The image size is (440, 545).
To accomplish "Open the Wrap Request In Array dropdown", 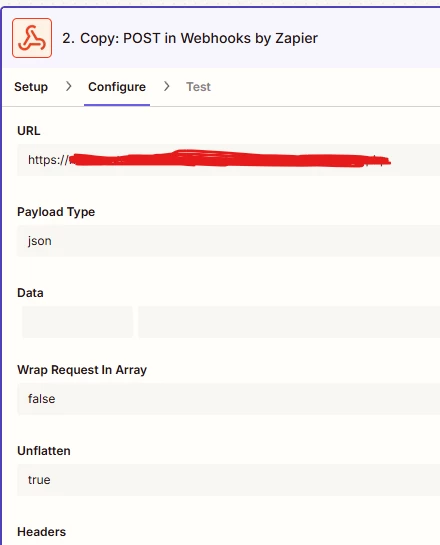I will point(228,399).
